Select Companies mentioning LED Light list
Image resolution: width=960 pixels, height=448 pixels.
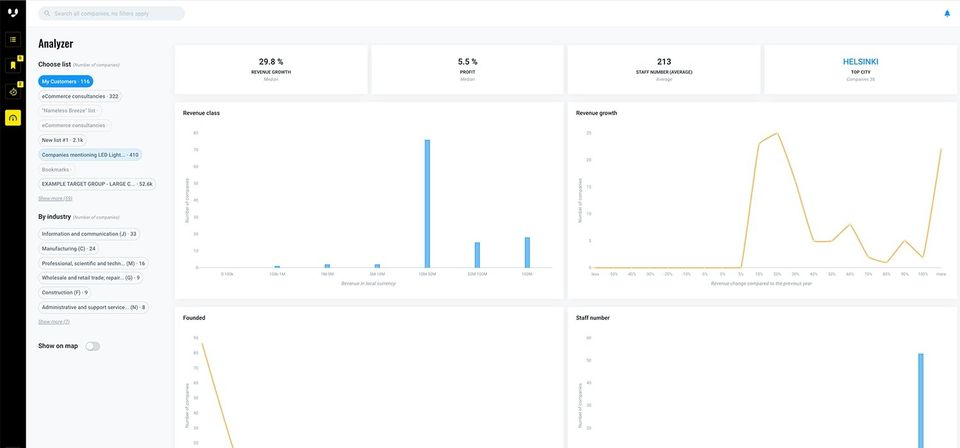tap(91, 155)
